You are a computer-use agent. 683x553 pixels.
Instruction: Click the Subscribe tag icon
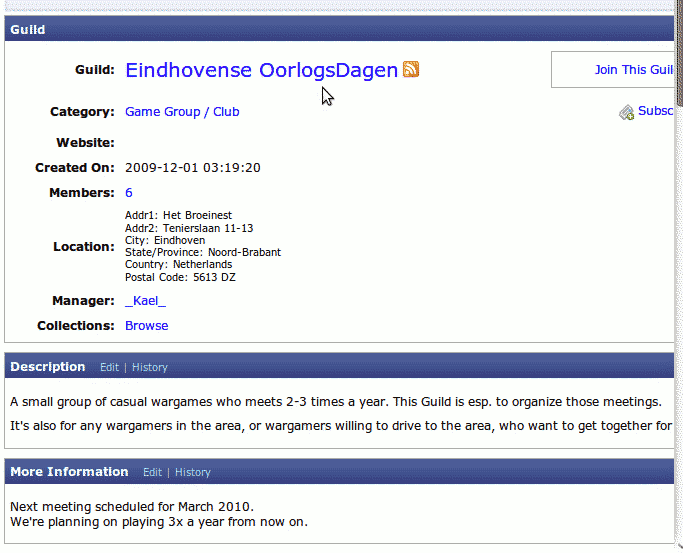tap(626, 112)
